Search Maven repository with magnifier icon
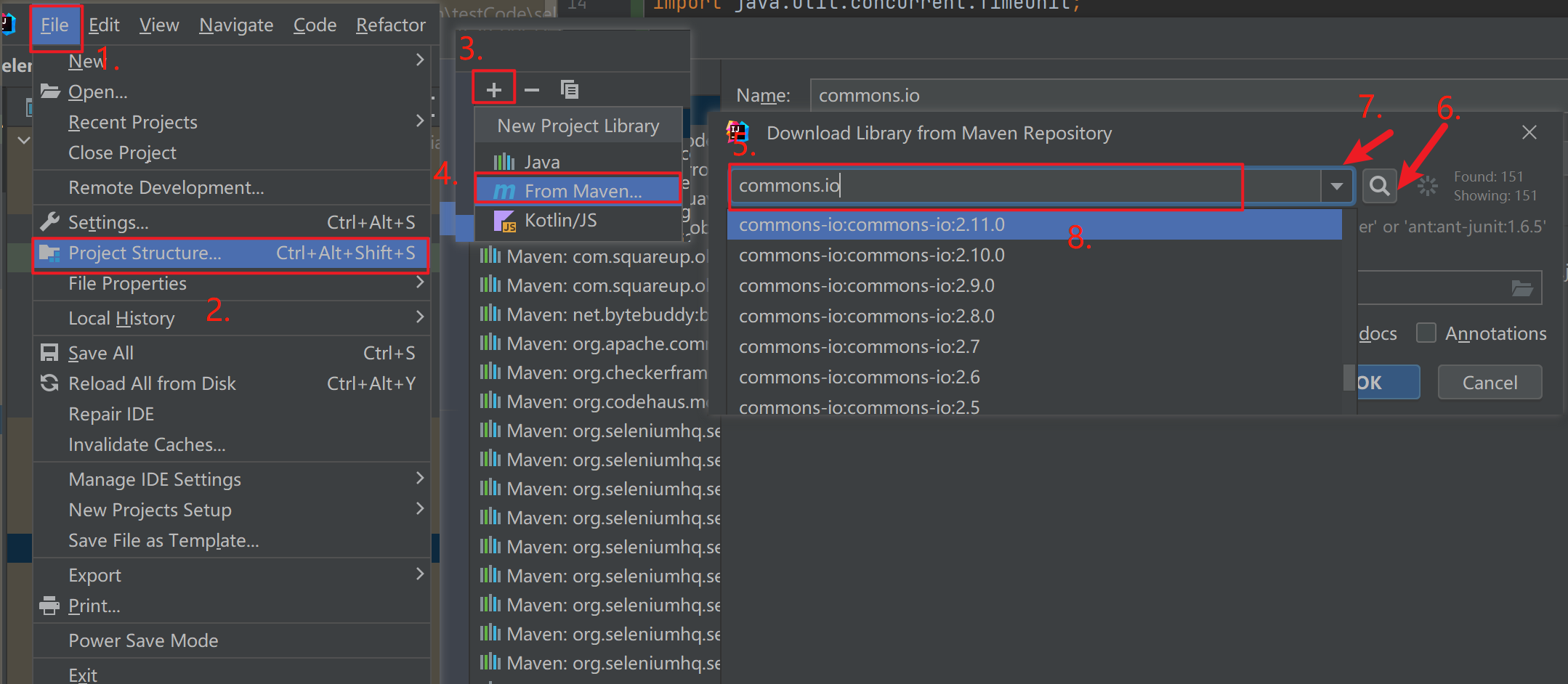Viewport: 1568px width, 684px height. [x=1379, y=187]
